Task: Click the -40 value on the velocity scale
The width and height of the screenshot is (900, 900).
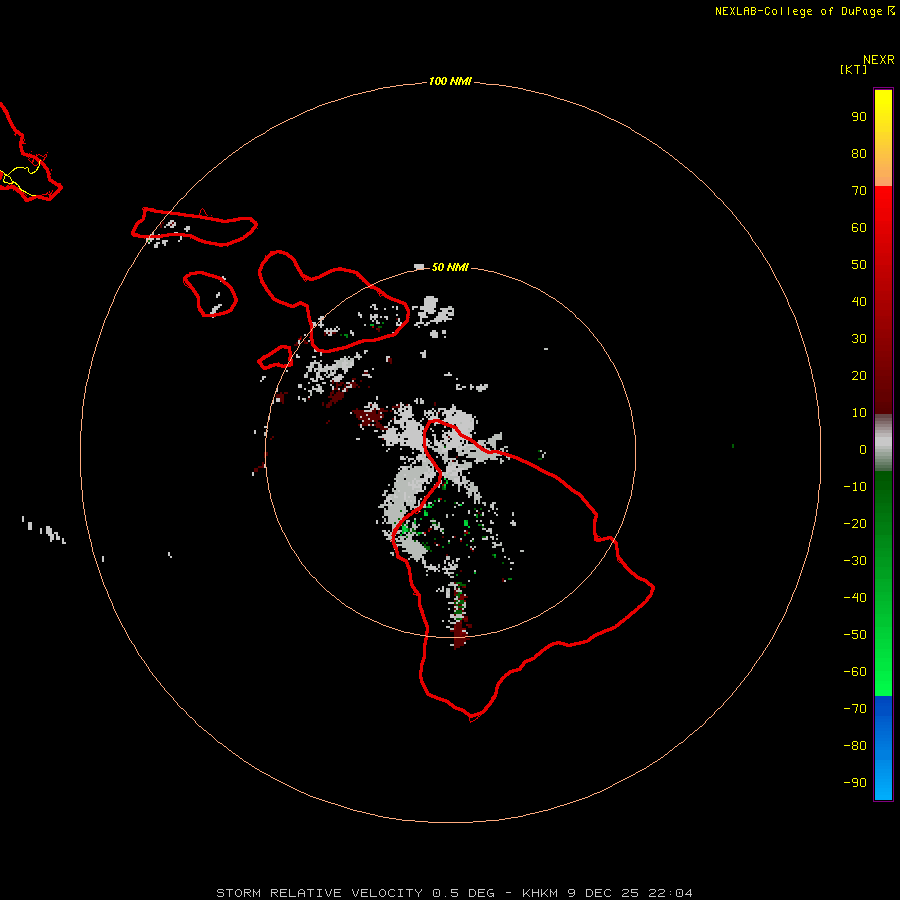Action: coord(855,598)
